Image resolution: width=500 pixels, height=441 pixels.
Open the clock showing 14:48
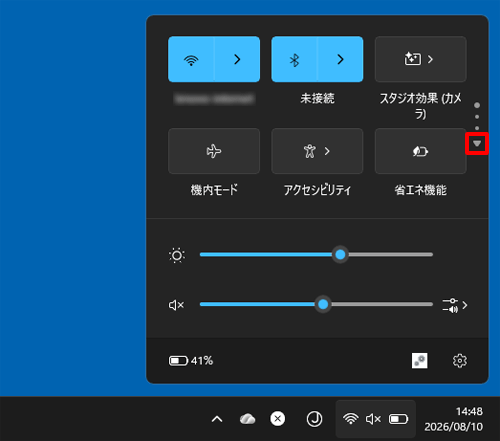click(x=453, y=419)
